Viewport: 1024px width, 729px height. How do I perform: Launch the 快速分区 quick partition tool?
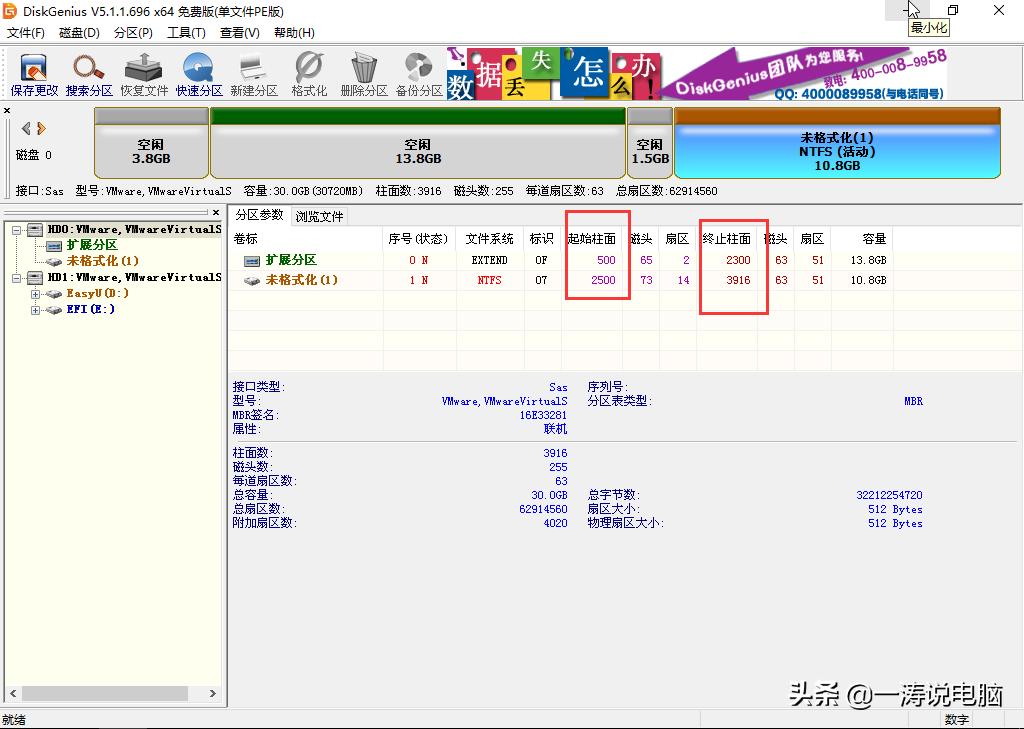[x=197, y=73]
